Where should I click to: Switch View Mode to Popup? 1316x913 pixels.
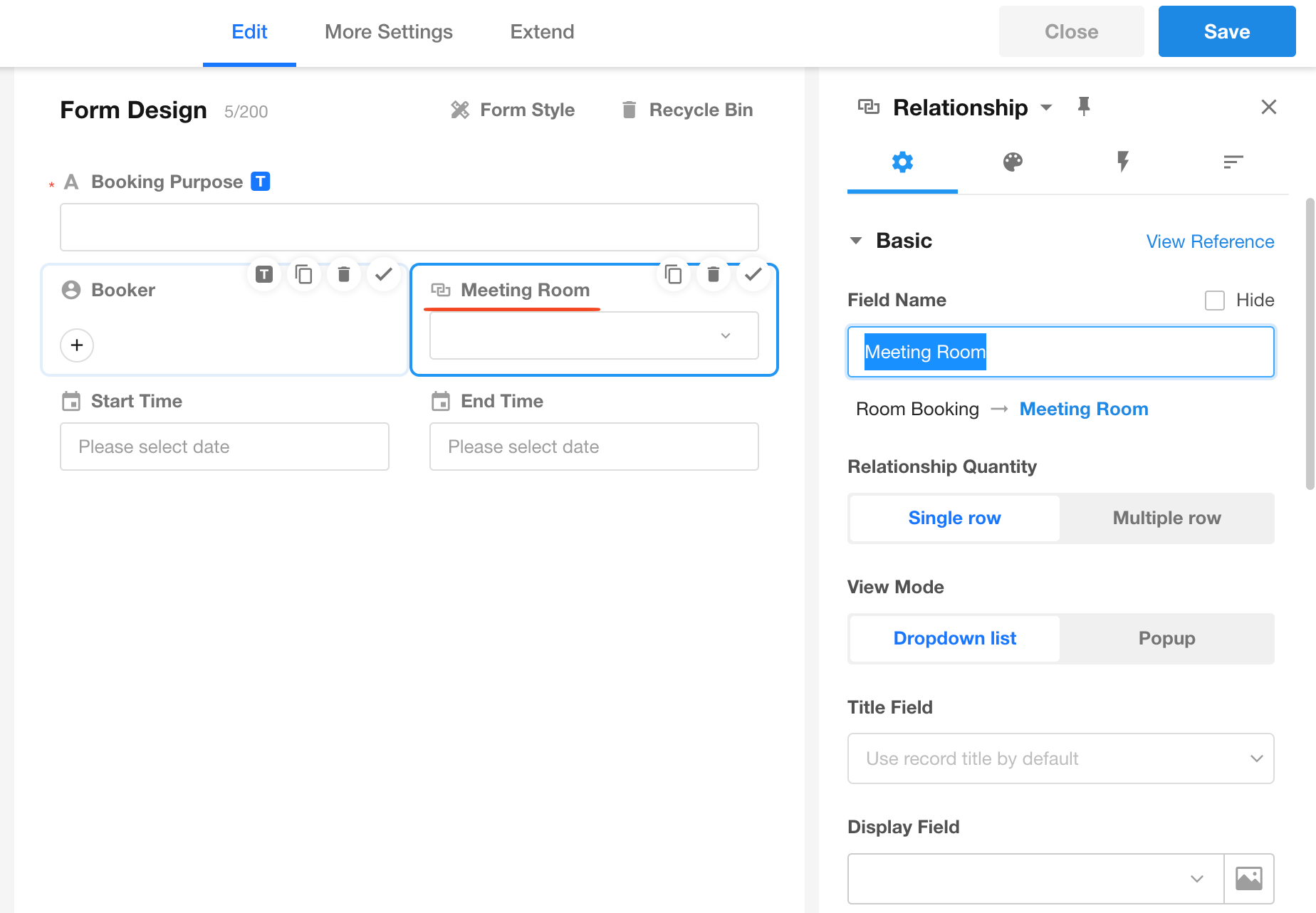pyautogui.click(x=1166, y=639)
